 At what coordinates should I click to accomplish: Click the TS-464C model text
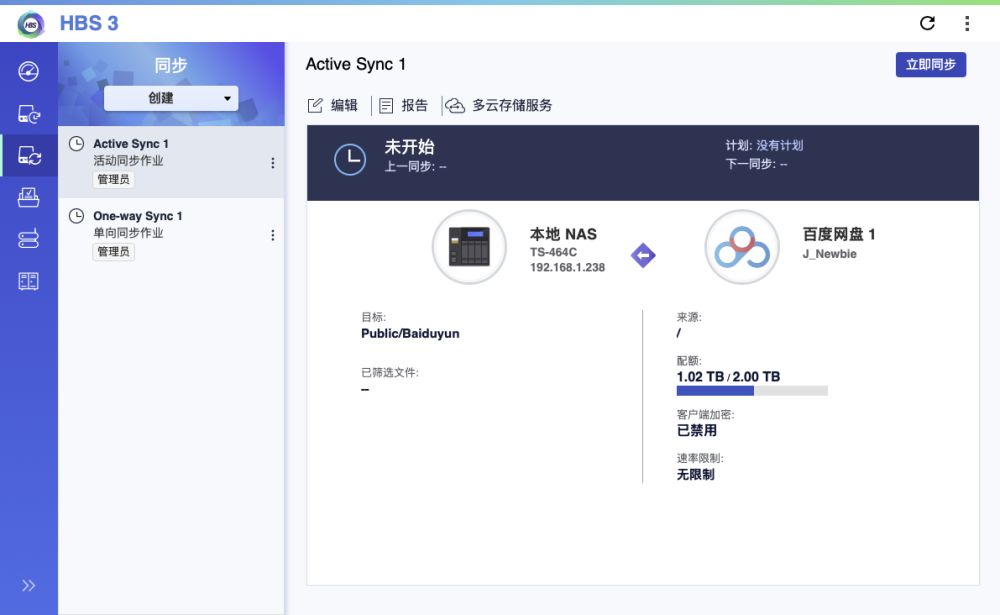click(x=554, y=252)
